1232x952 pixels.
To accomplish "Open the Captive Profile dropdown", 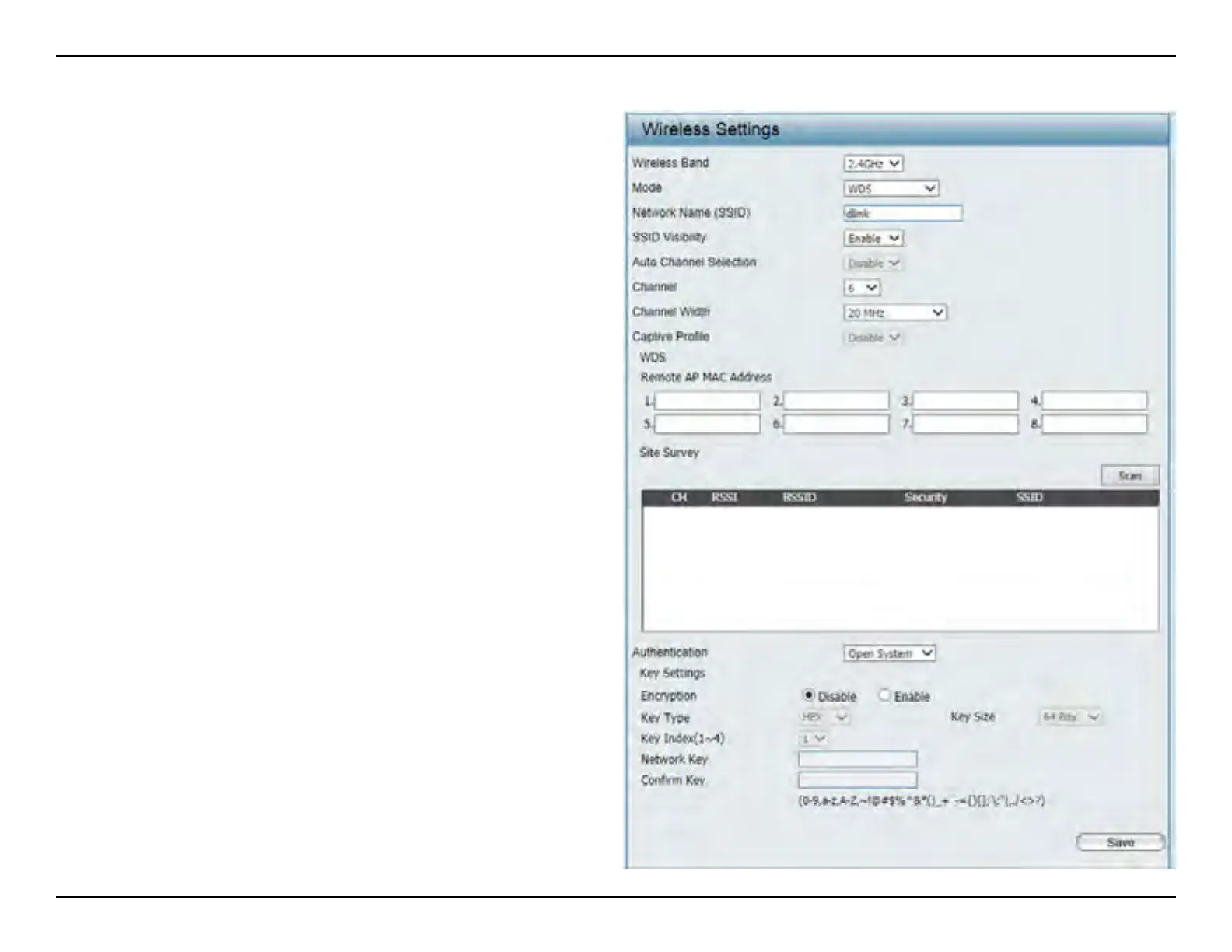I will click(873, 338).
